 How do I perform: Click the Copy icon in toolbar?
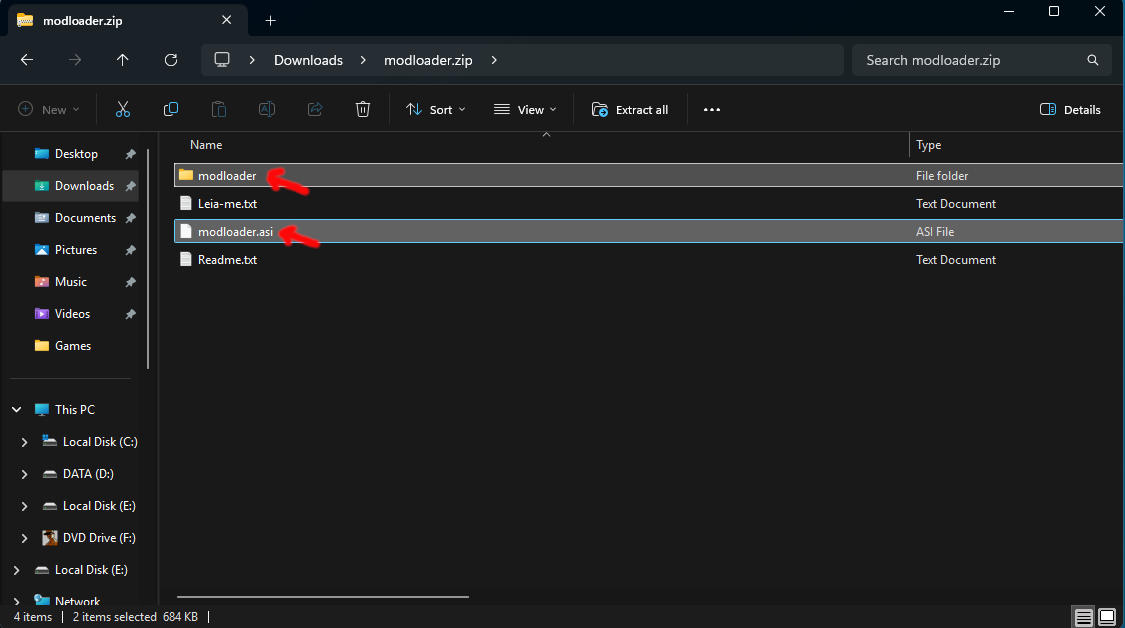coord(171,109)
